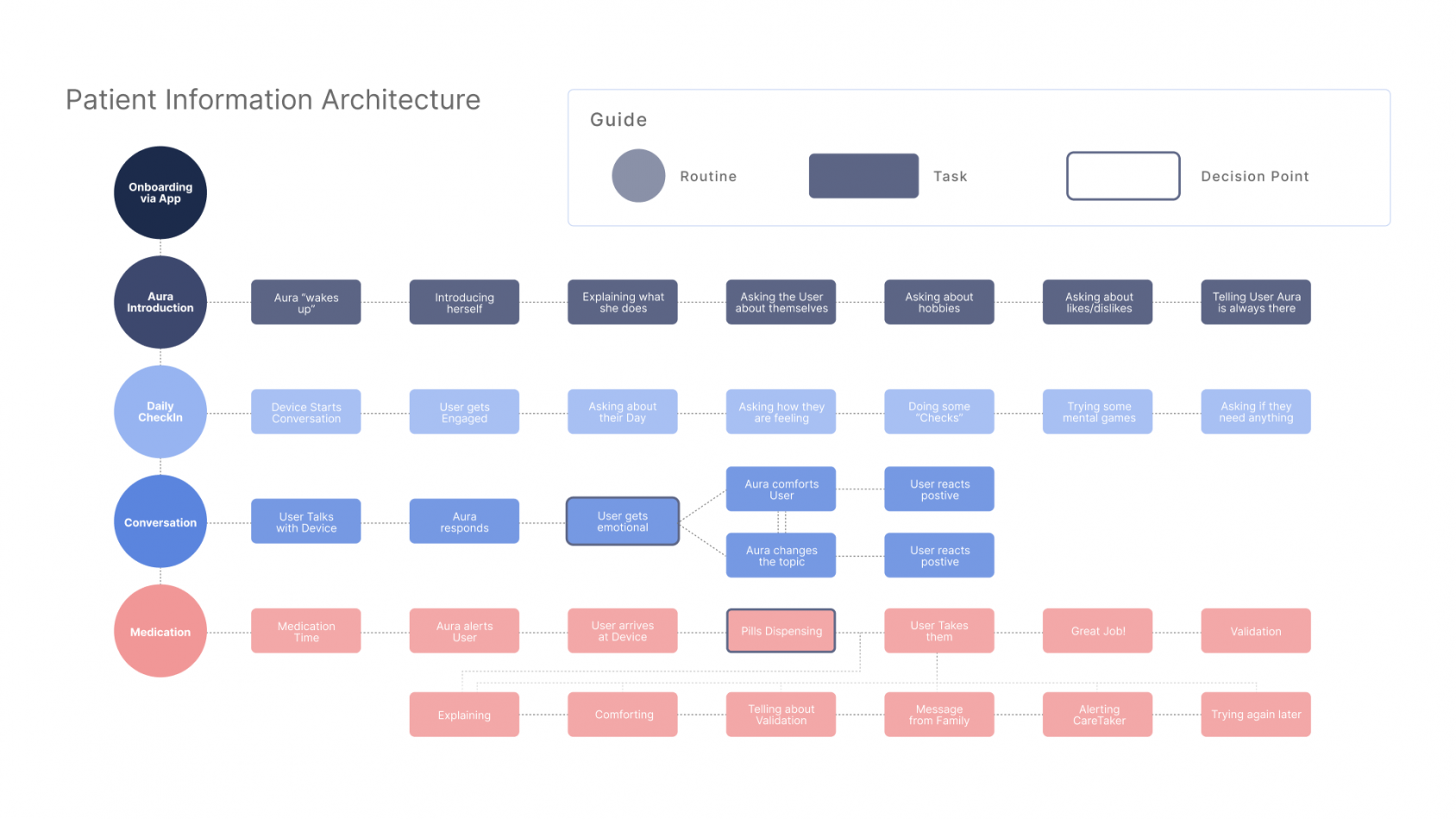Select the Introducing herself task box
The height and width of the screenshot is (819, 1456).
point(464,302)
